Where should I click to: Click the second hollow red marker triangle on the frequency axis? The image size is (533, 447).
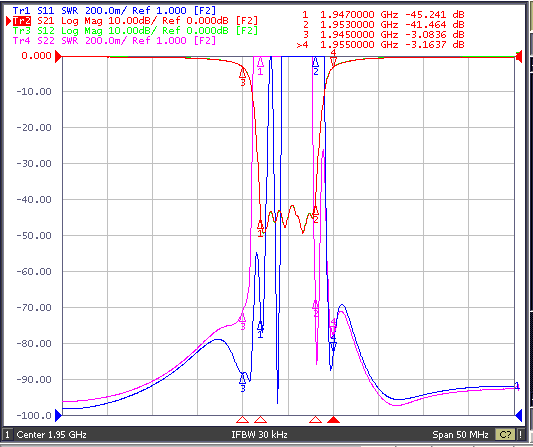[260, 419]
